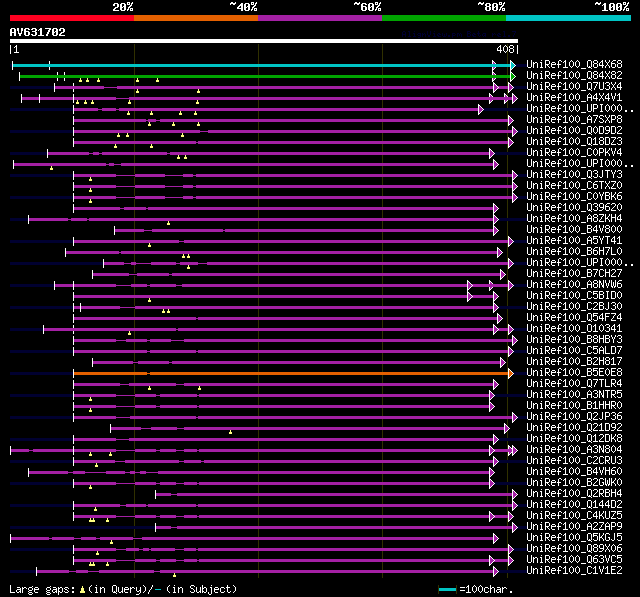Select the UniRef100_Q54FZ4 label
The image size is (640, 597).
click(x=574, y=318)
